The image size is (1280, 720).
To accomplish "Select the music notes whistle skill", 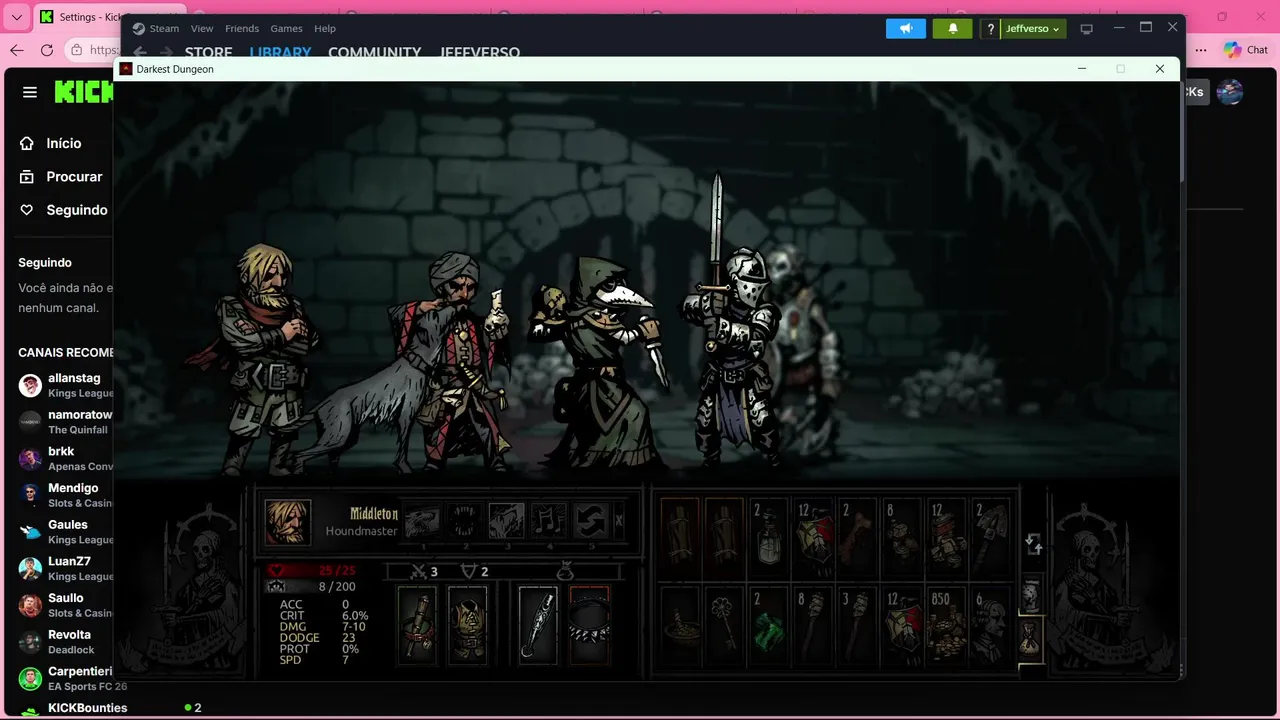I will pos(548,521).
